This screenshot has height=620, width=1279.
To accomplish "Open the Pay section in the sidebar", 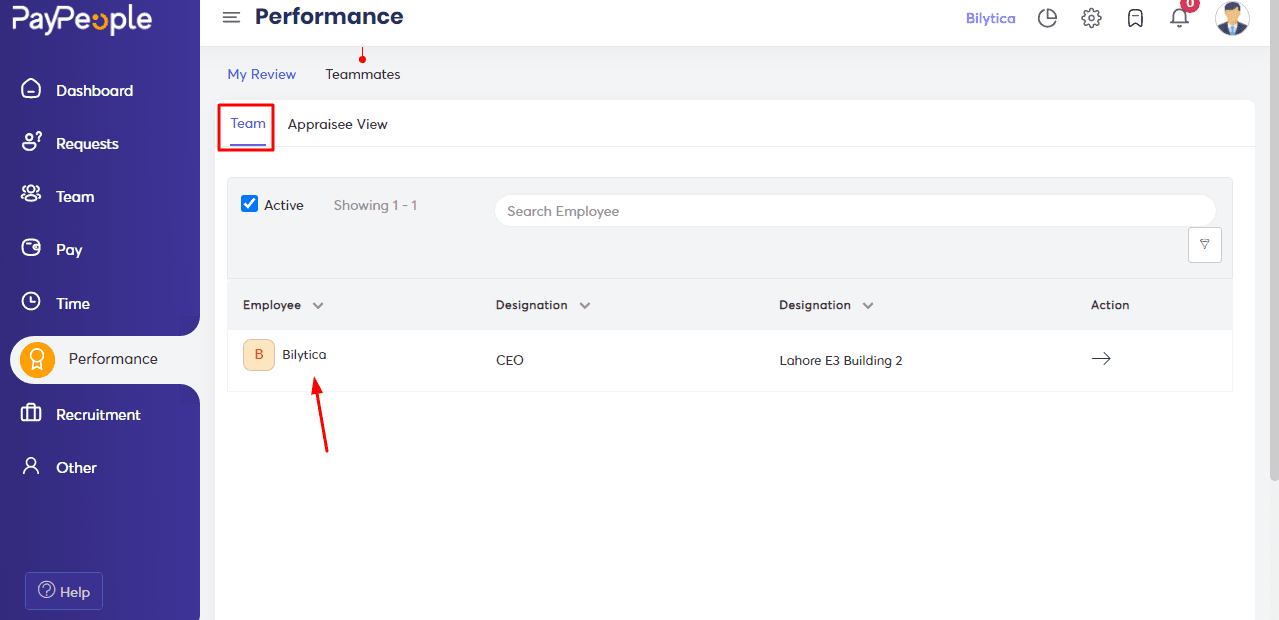I will coord(69,250).
